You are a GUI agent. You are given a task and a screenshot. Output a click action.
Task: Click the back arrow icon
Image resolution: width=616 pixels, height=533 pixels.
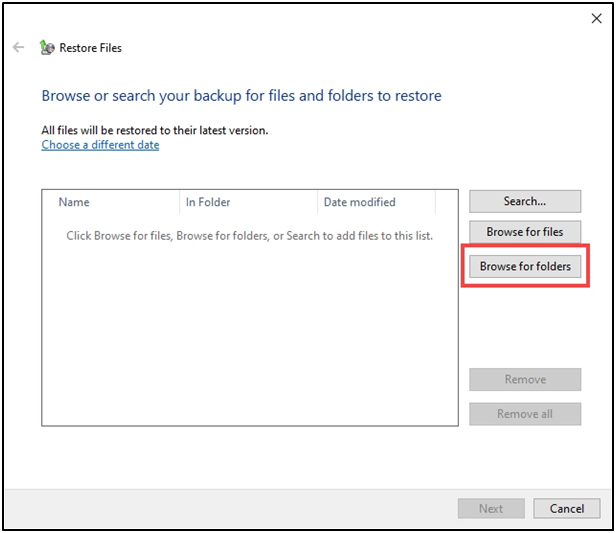pyautogui.click(x=18, y=48)
